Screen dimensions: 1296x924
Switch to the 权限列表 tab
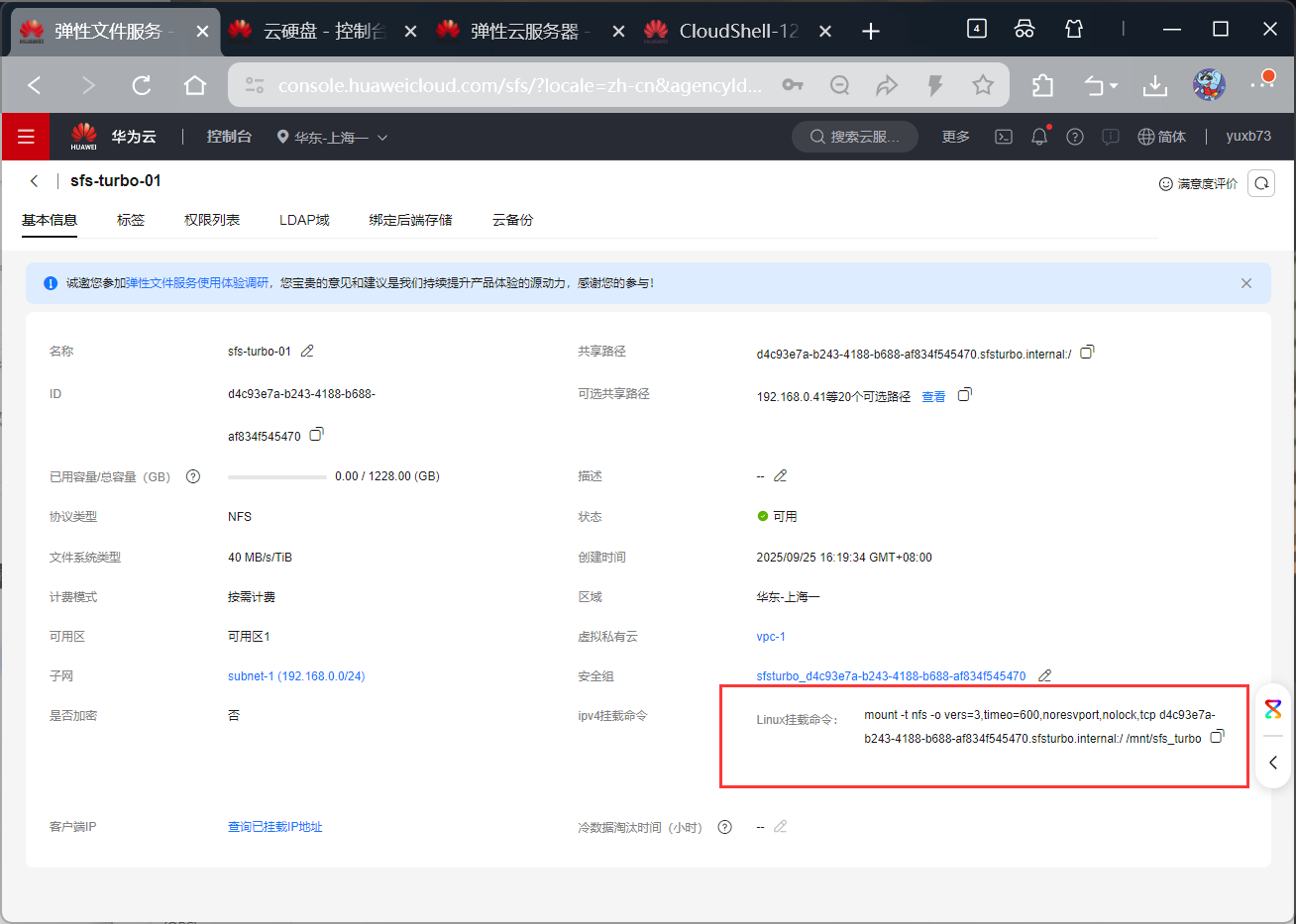212,220
